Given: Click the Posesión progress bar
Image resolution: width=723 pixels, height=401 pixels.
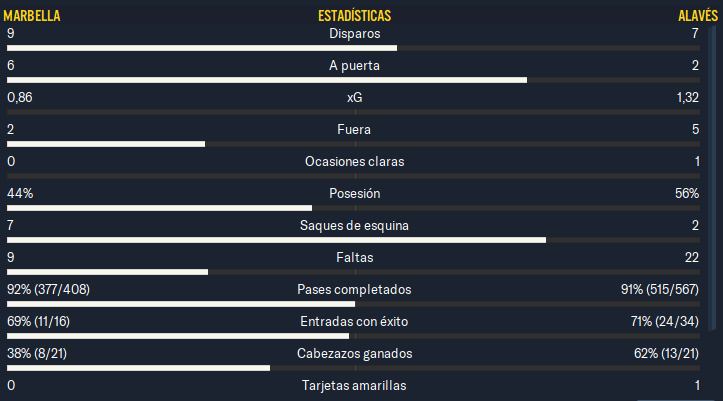Looking at the screenshot, I should 353,208.
